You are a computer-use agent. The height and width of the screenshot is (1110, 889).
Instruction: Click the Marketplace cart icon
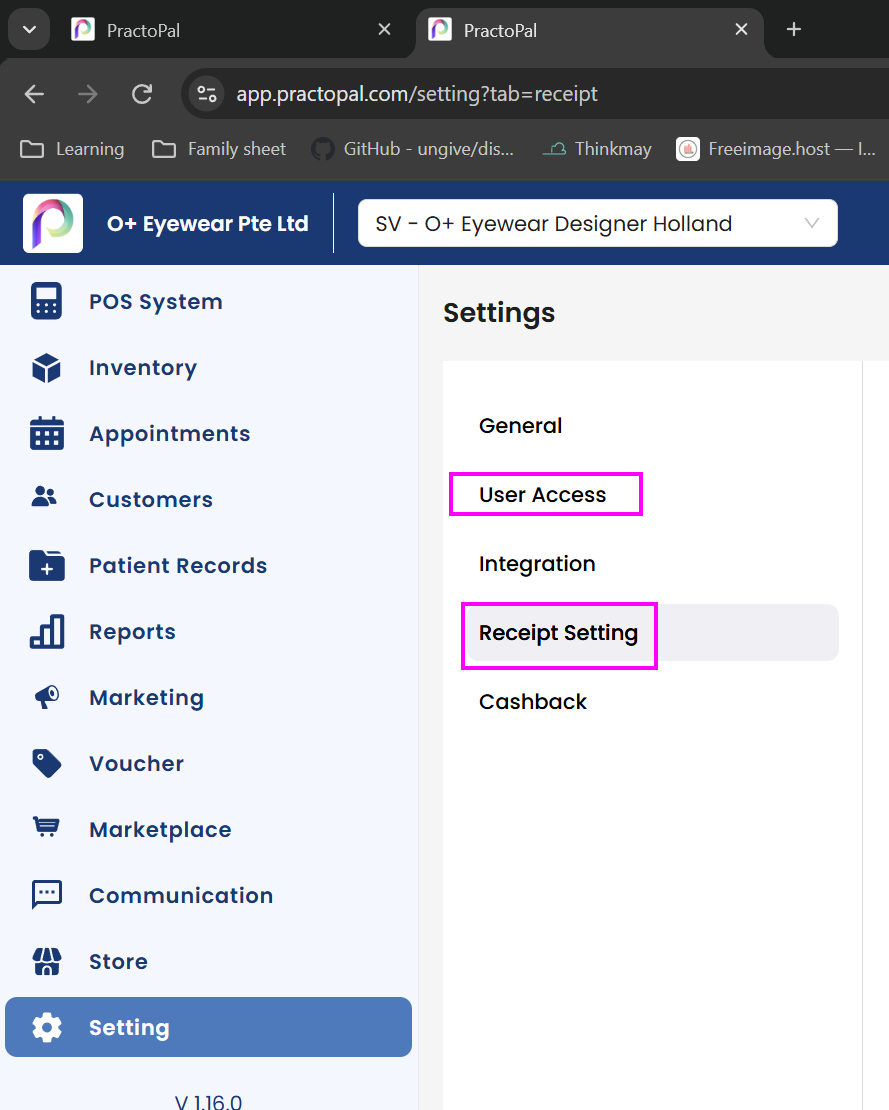click(47, 826)
